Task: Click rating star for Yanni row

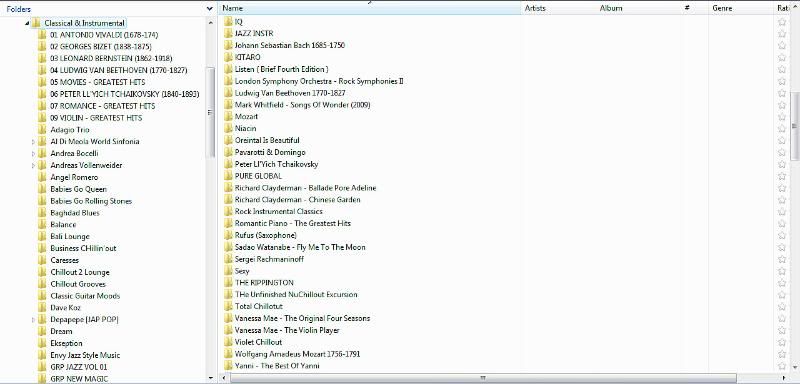Action: [782, 366]
